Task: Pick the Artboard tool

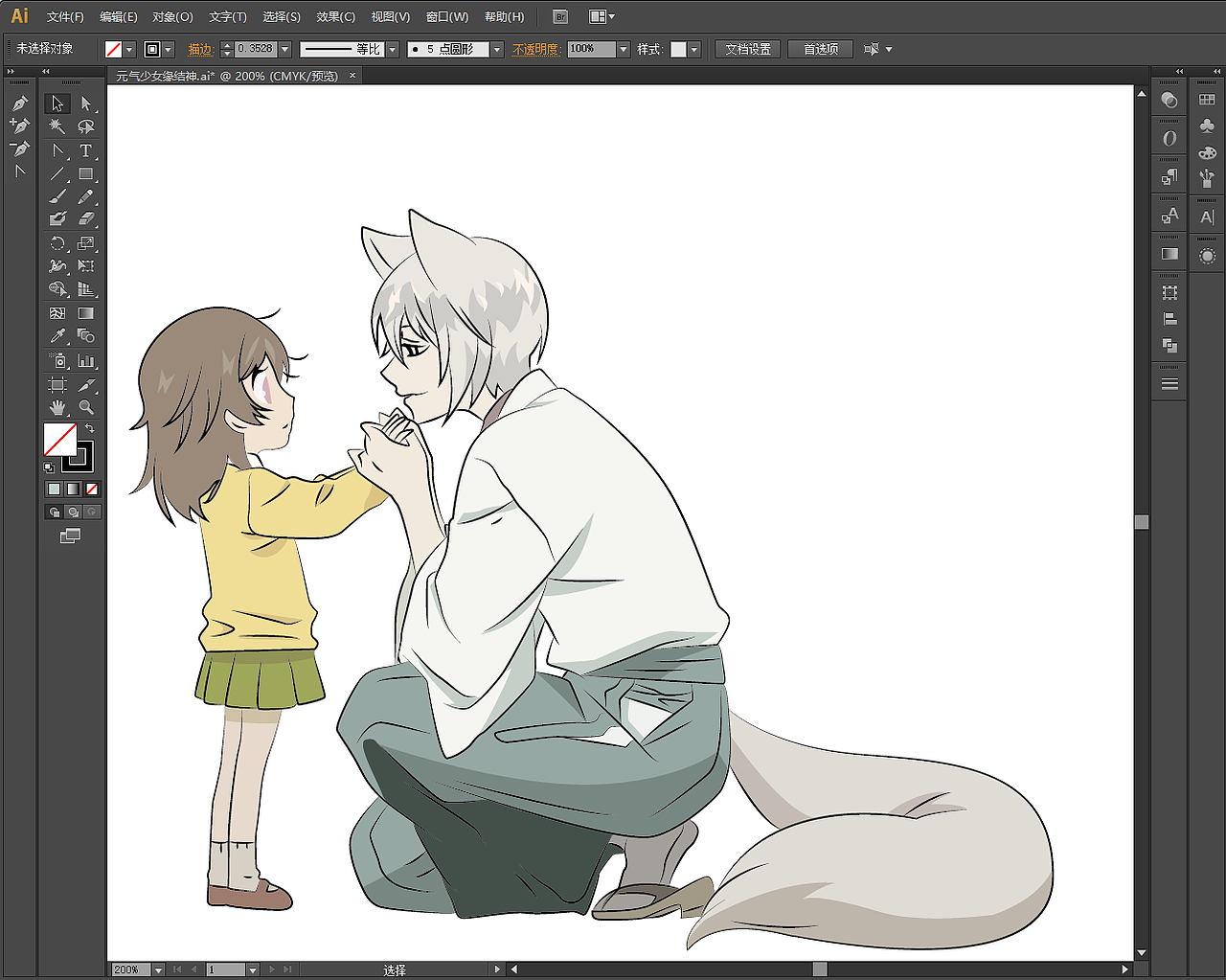Action: [57, 384]
